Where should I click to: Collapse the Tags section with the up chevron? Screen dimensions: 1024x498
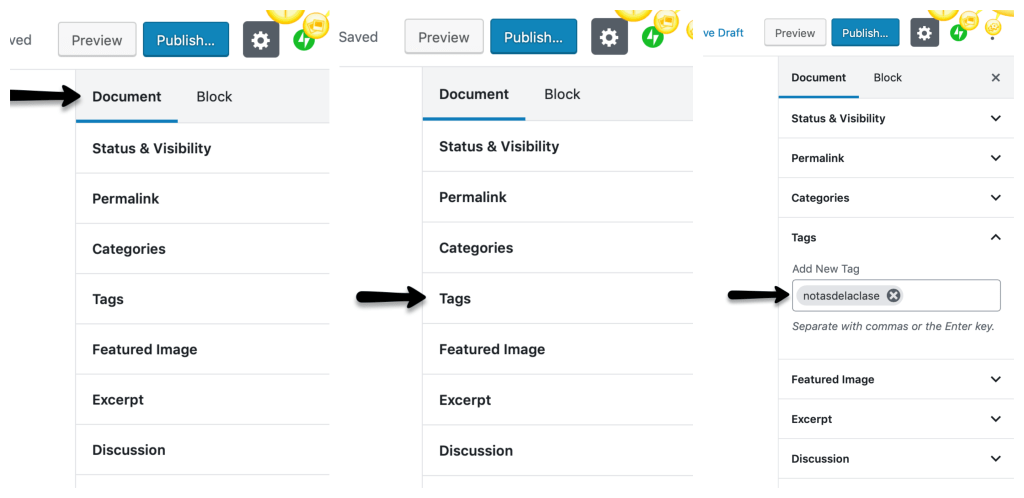pos(995,238)
